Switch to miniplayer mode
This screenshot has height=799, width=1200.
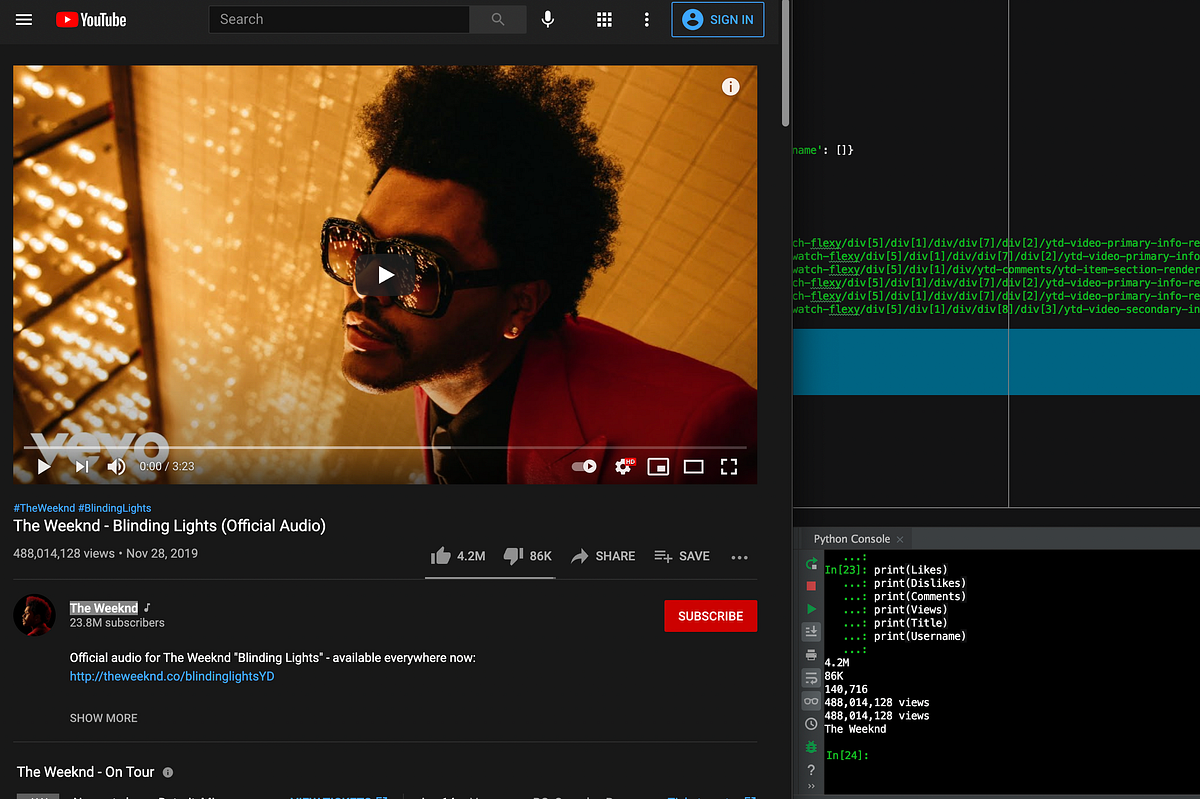[658, 466]
